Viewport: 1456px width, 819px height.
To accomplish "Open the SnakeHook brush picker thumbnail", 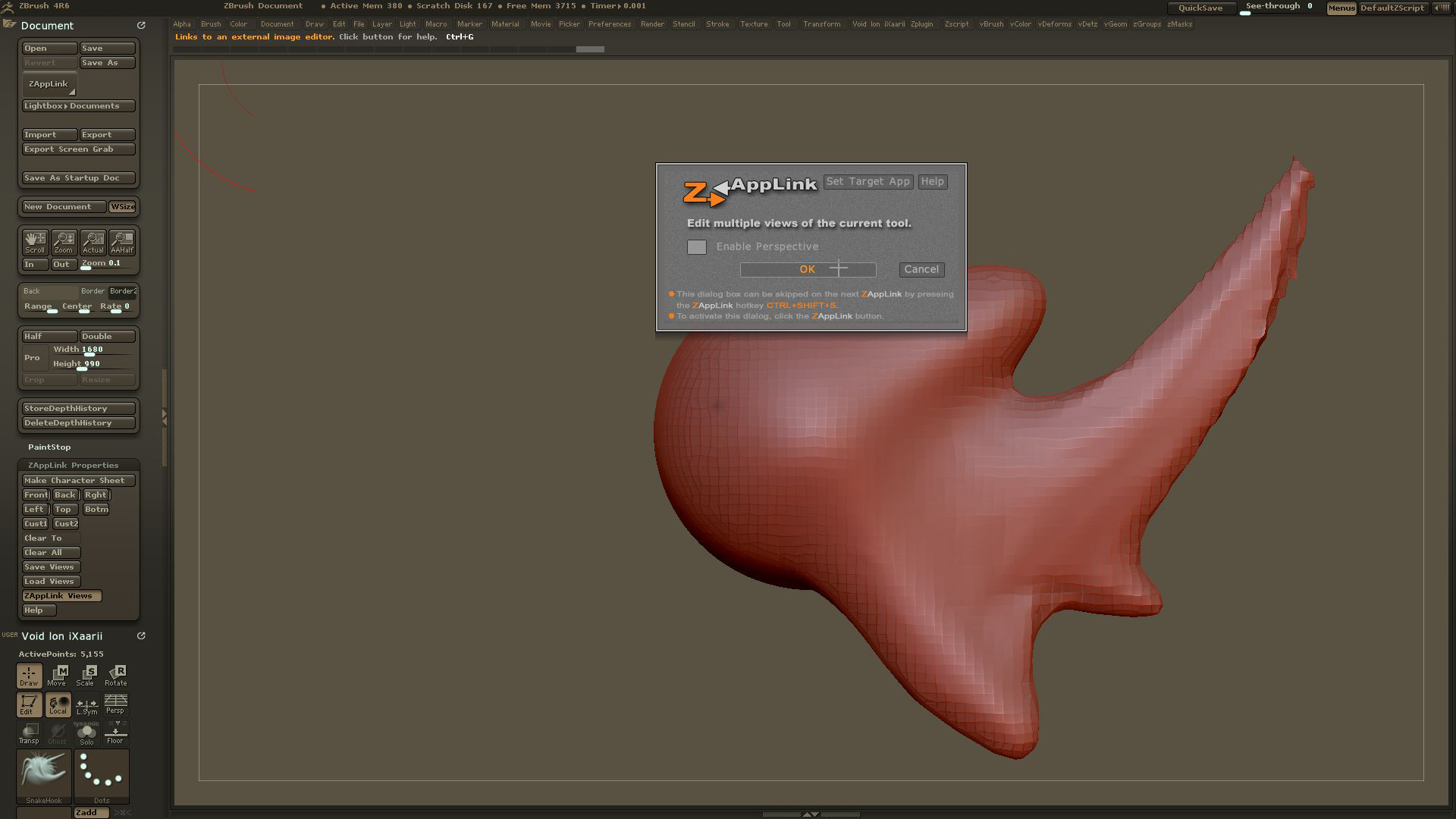I will [44, 777].
